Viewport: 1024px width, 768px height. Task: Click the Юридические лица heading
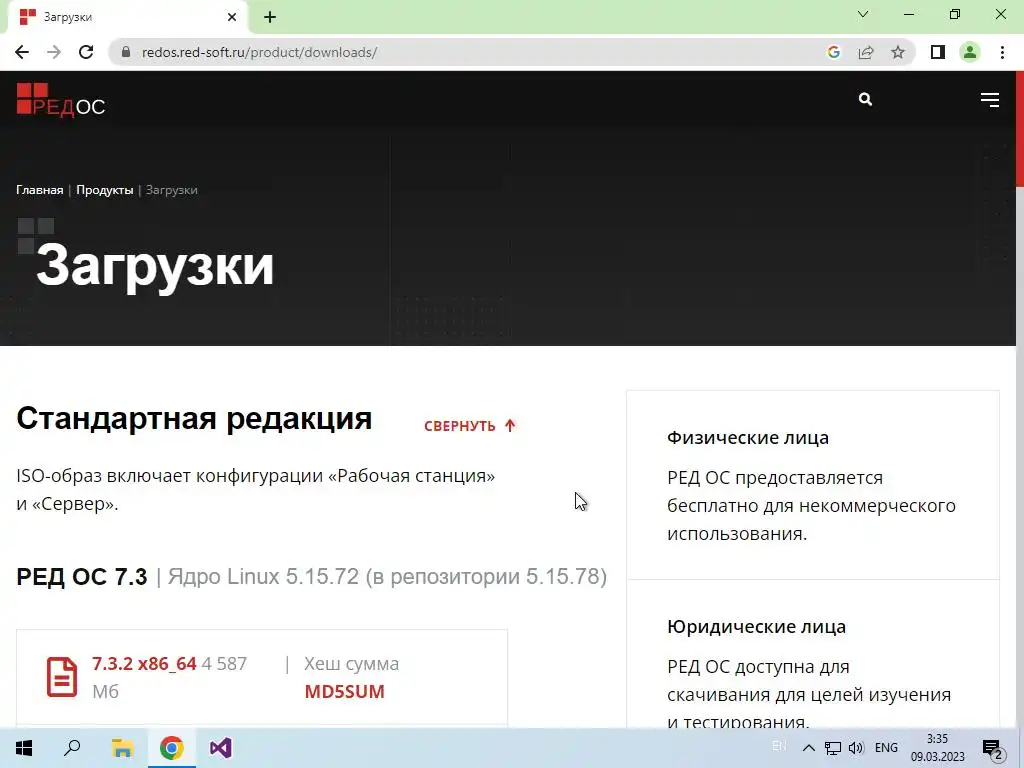click(x=756, y=627)
